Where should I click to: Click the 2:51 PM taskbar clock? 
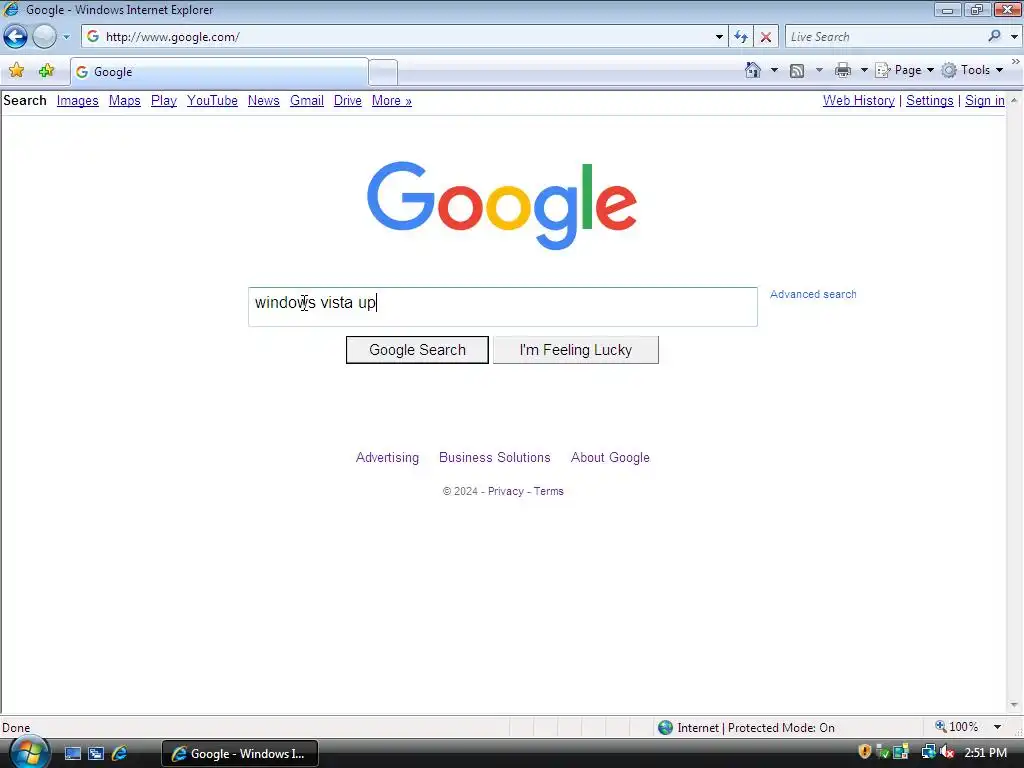(985, 753)
